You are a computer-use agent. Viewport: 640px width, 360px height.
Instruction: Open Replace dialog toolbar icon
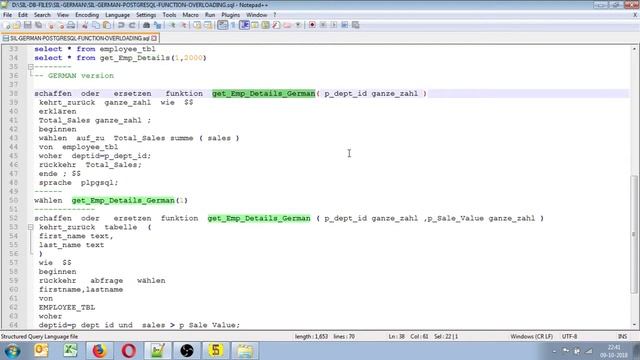click(158, 25)
